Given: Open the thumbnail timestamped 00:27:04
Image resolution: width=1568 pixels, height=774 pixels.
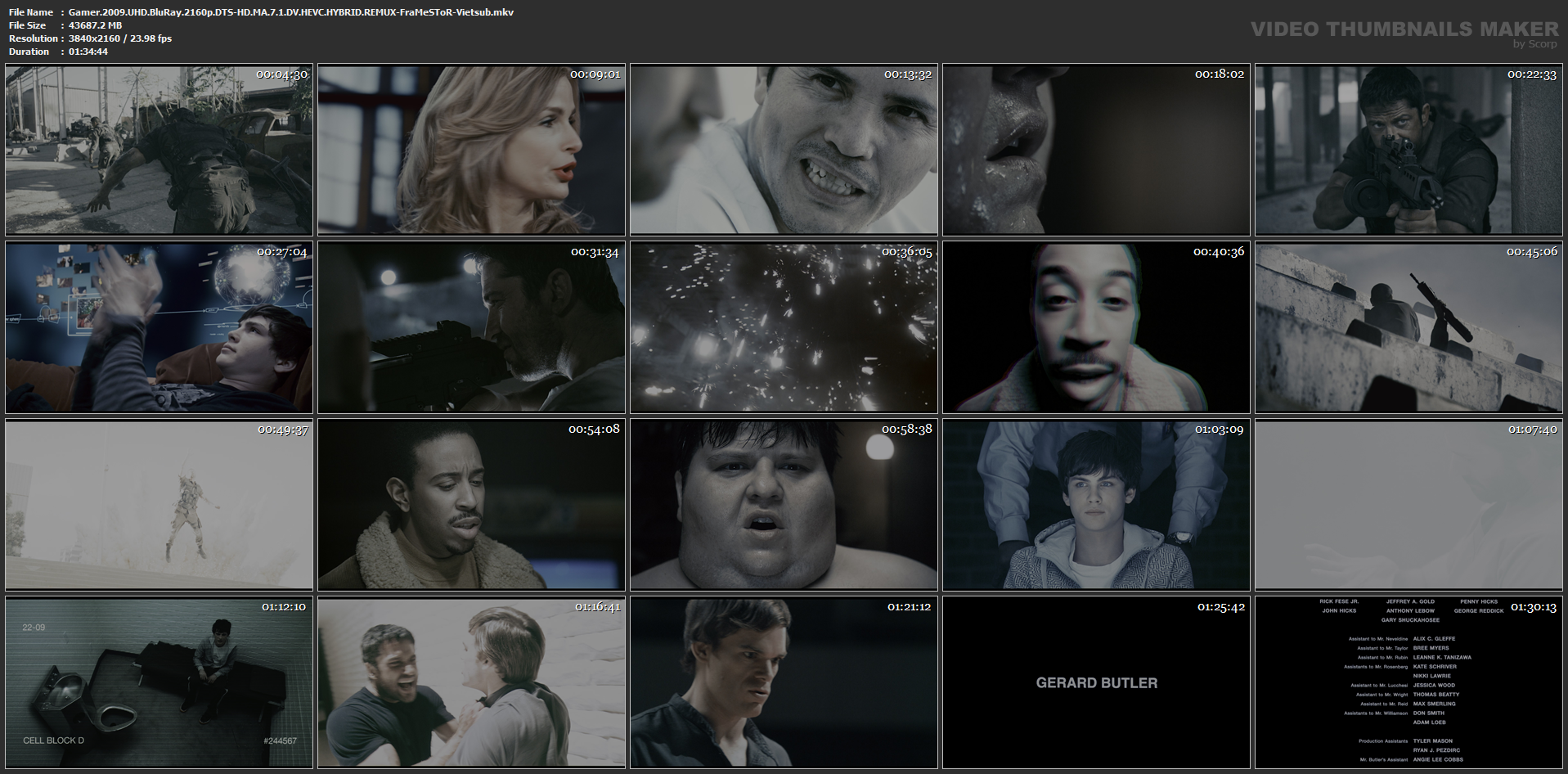Looking at the screenshot, I should pyautogui.click(x=159, y=327).
